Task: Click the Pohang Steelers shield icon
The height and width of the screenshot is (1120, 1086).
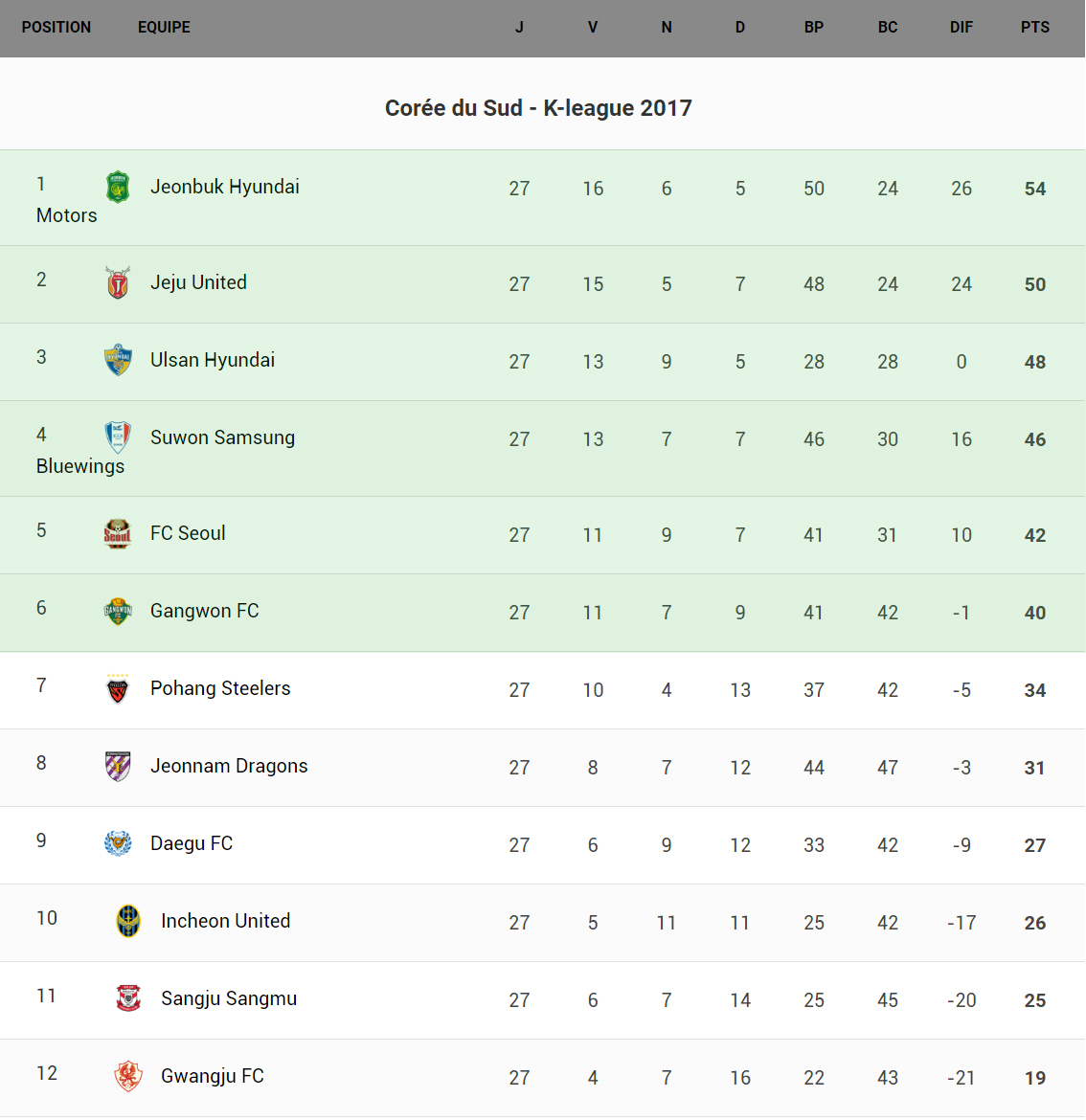Action: (x=118, y=689)
